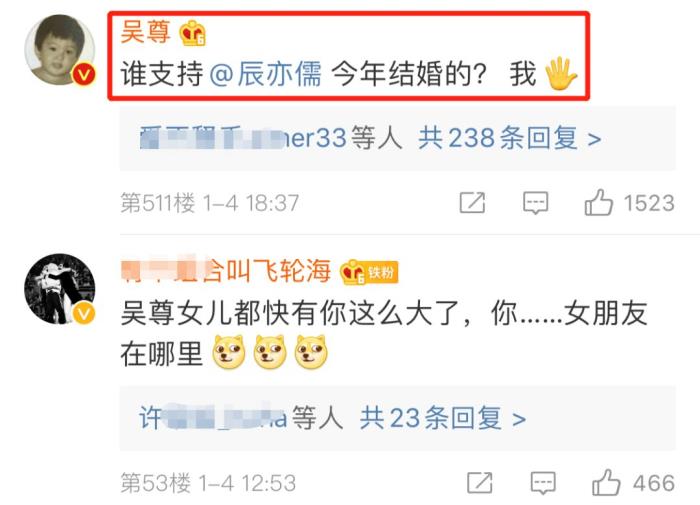Screen dimensions: 700x505
Task: Like the comment with 466 likes
Action: (x=606, y=483)
